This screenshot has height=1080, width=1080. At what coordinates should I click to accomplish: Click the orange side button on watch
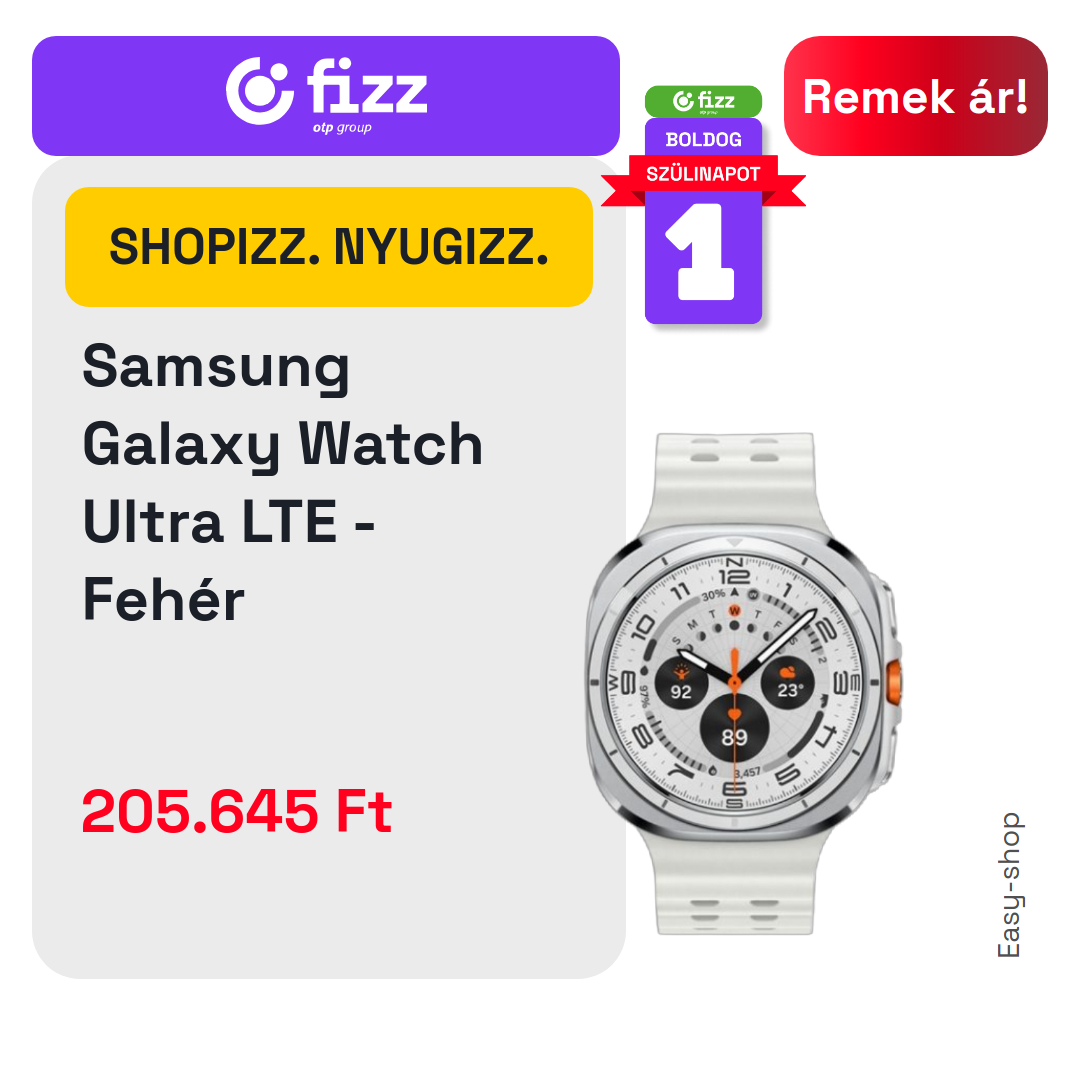tap(893, 683)
